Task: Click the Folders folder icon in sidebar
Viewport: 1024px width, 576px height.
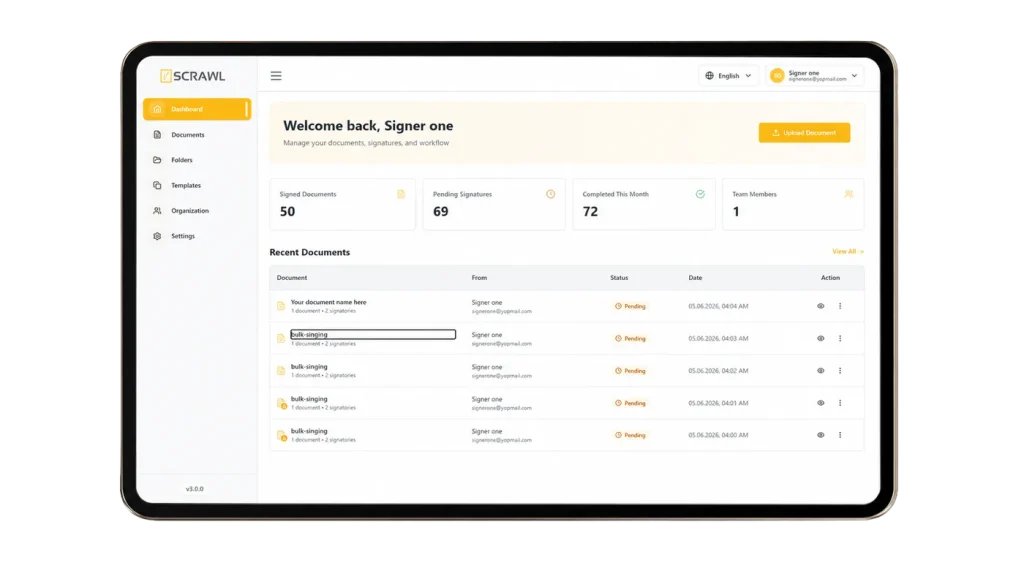Action: click(157, 160)
